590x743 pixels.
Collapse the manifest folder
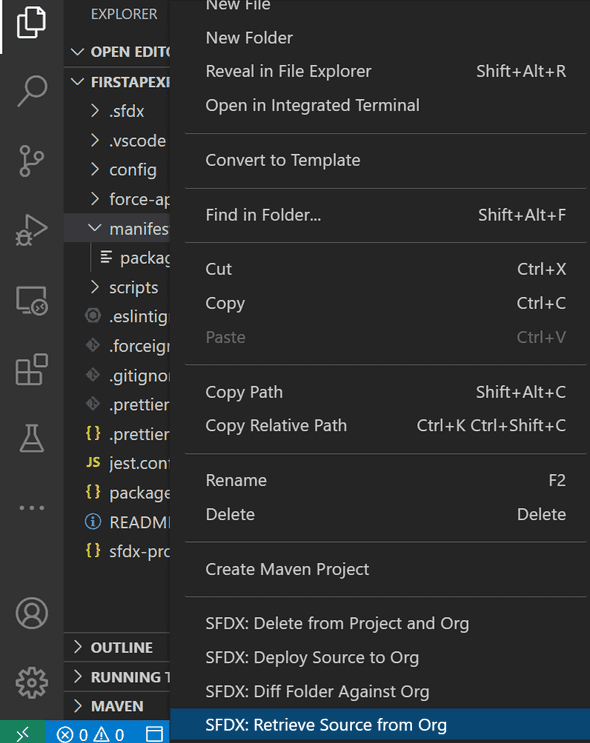click(x=95, y=228)
